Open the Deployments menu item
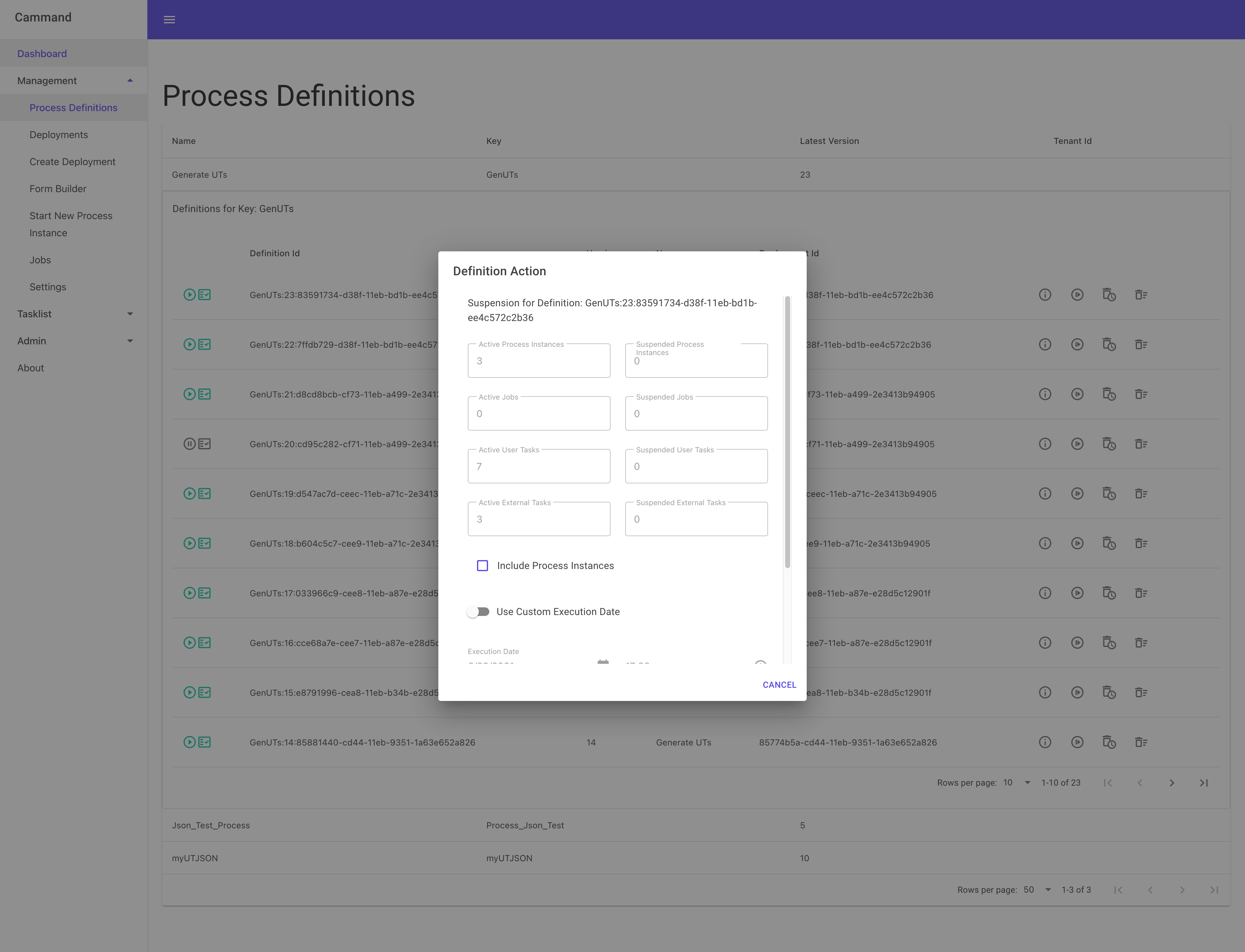Screen dimensions: 1245x952 point(58,135)
